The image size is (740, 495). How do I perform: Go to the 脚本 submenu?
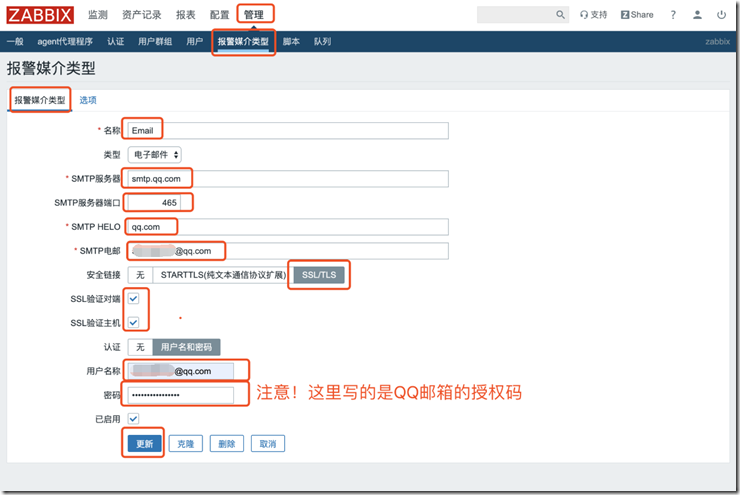point(291,42)
